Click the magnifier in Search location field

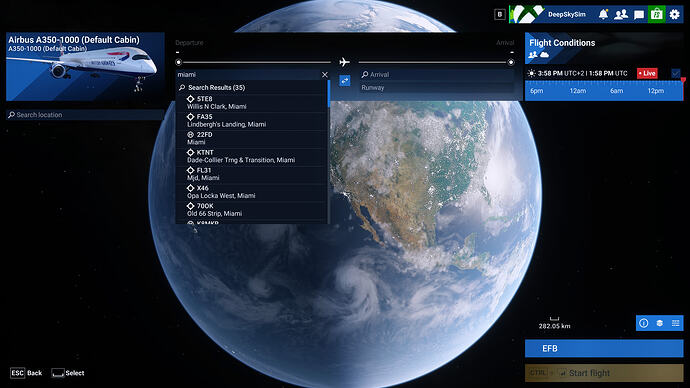click(x=11, y=115)
